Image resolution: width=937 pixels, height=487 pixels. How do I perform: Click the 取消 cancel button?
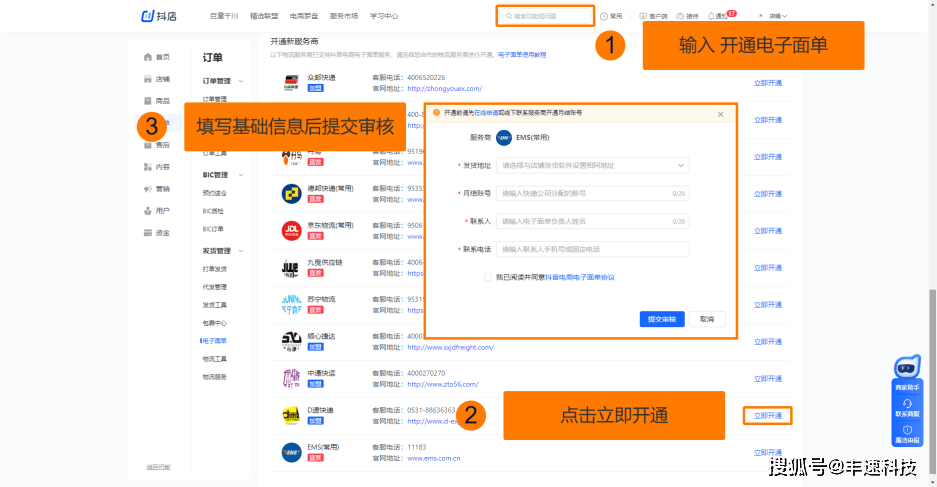707,319
